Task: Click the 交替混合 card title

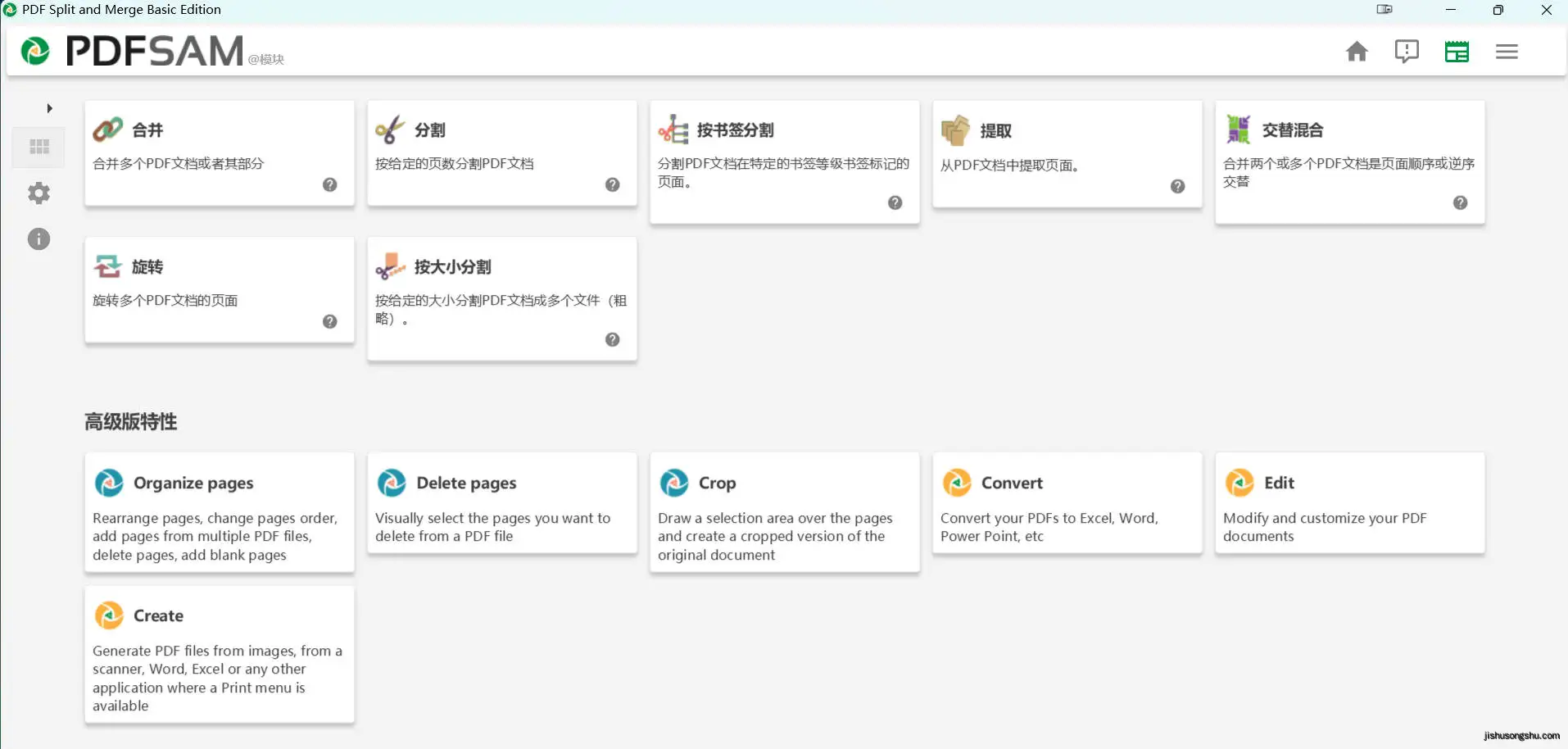Action: tap(1293, 129)
